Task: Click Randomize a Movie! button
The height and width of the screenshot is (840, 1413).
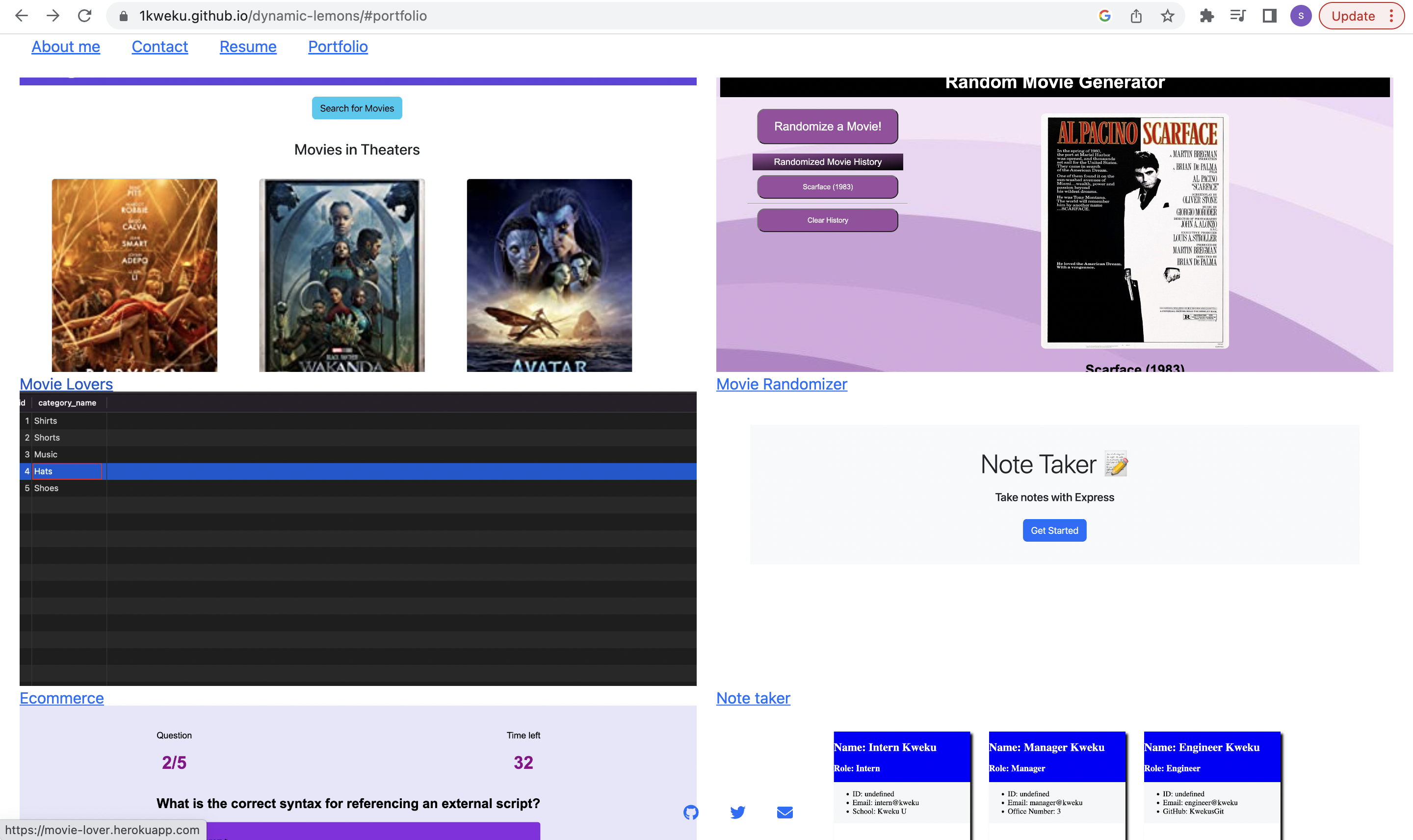Action: 827,126
